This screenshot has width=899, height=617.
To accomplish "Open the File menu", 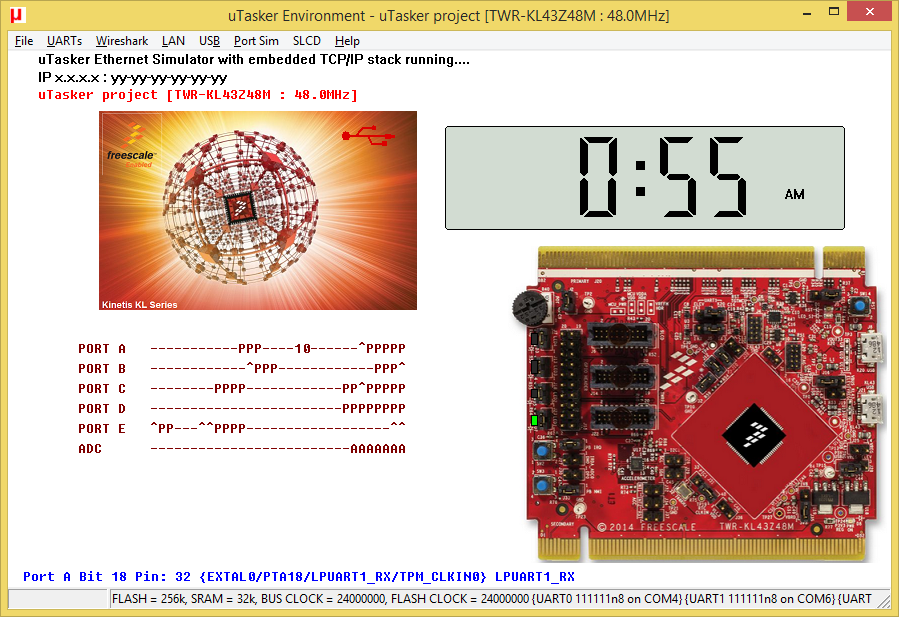I will coord(24,41).
